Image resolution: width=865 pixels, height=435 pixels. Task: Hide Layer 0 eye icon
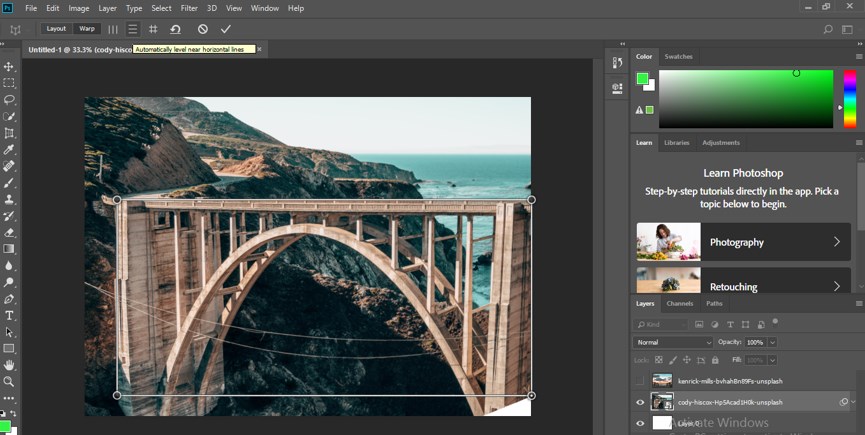coord(640,423)
